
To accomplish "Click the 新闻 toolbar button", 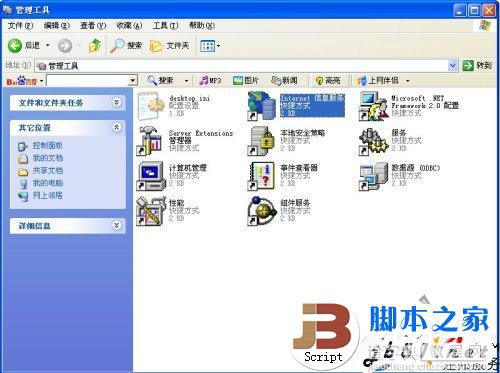I will point(284,80).
